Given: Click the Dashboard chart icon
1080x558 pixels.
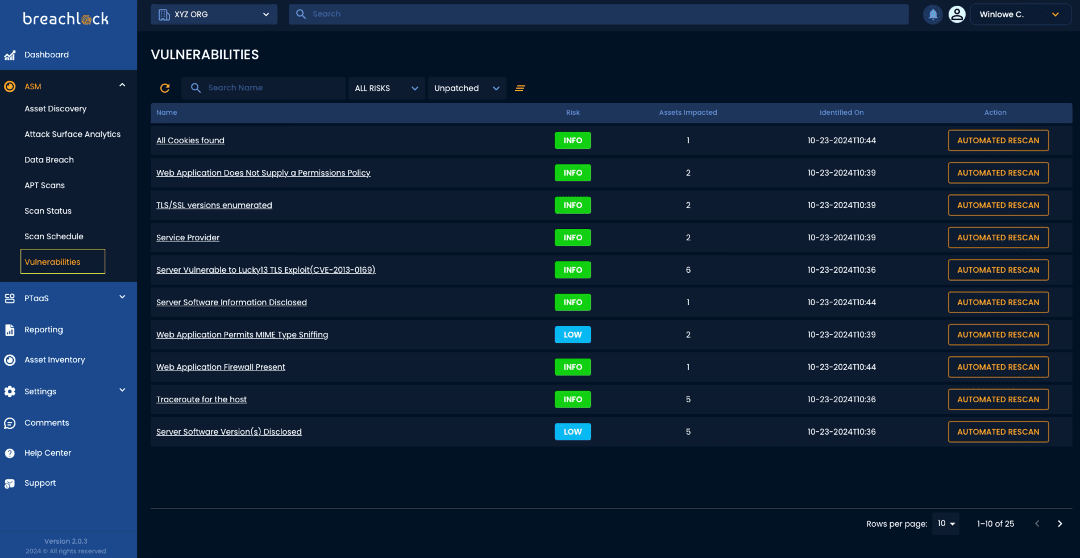Looking at the screenshot, I should coord(10,55).
